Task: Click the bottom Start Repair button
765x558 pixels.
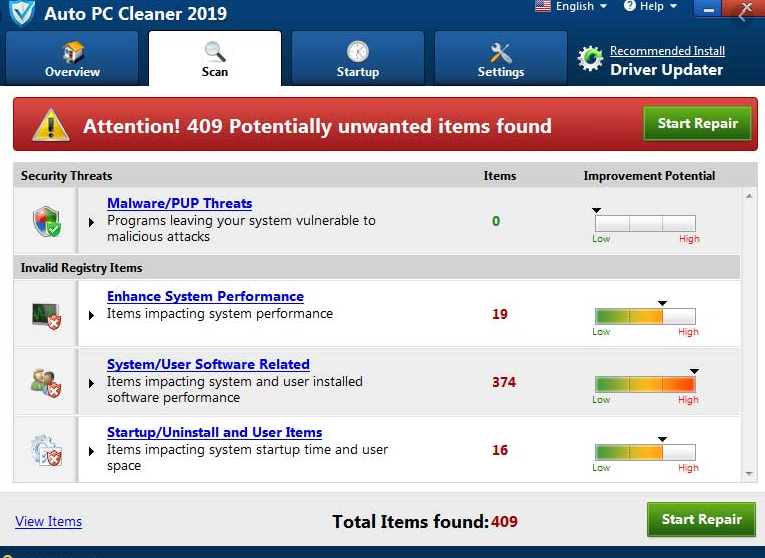Action: coord(702,519)
